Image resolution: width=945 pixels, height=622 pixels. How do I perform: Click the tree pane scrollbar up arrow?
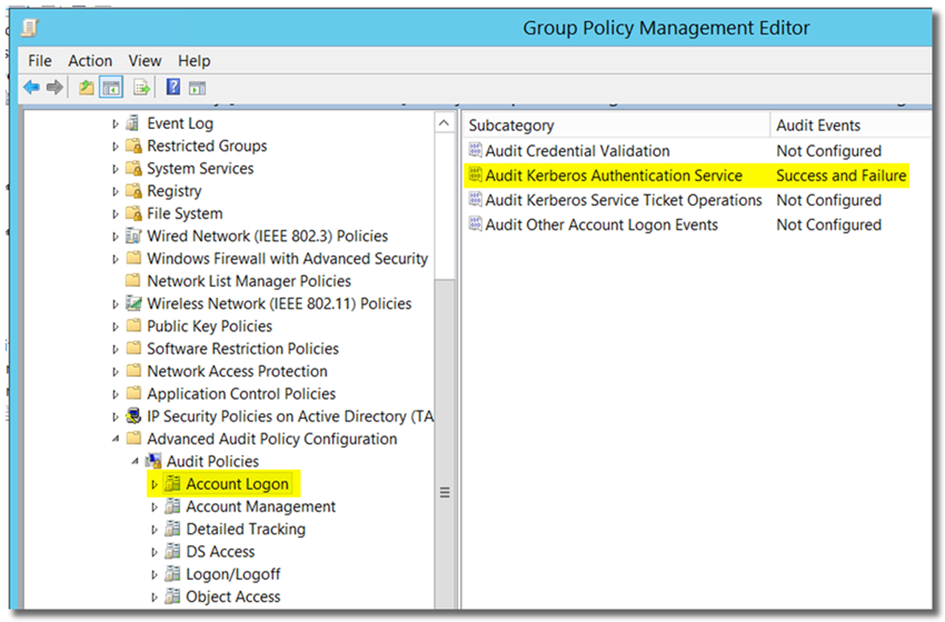tap(445, 123)
